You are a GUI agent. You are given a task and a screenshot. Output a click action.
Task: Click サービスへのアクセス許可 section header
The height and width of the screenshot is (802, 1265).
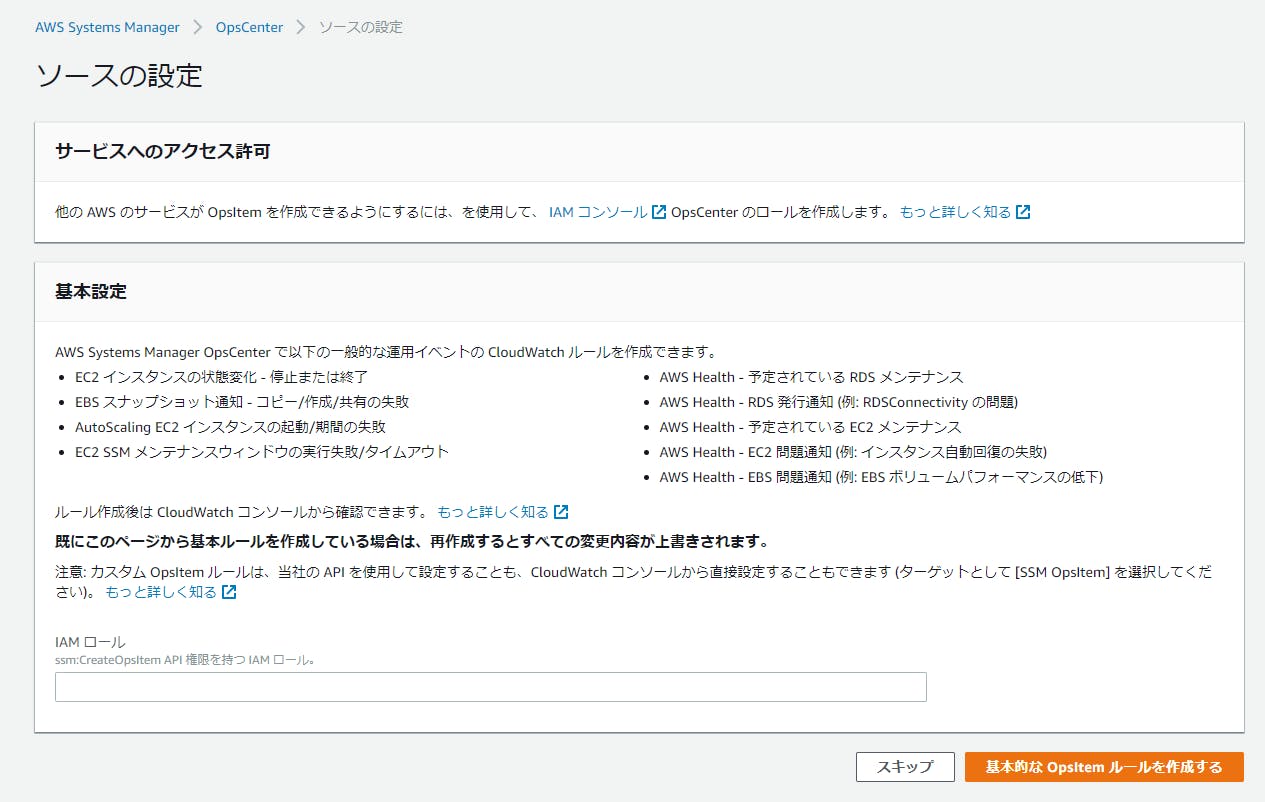[x=163, y=152]
